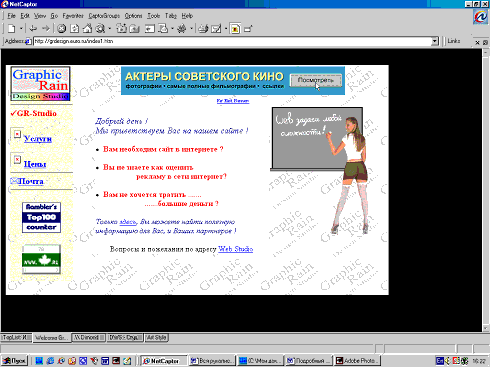Open the Услуги sidebar link
The image size is (490, 367).
(38, 139)
